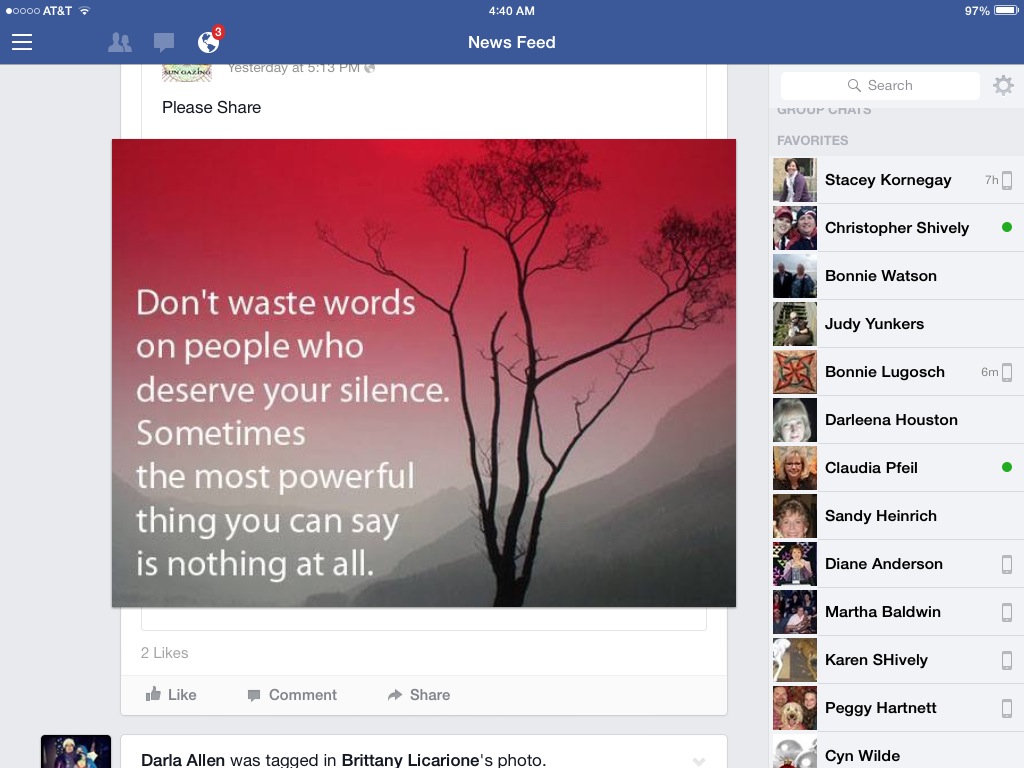Click the 2 Likes count
Screen dimensions: 1024x768
click(165, 653)
